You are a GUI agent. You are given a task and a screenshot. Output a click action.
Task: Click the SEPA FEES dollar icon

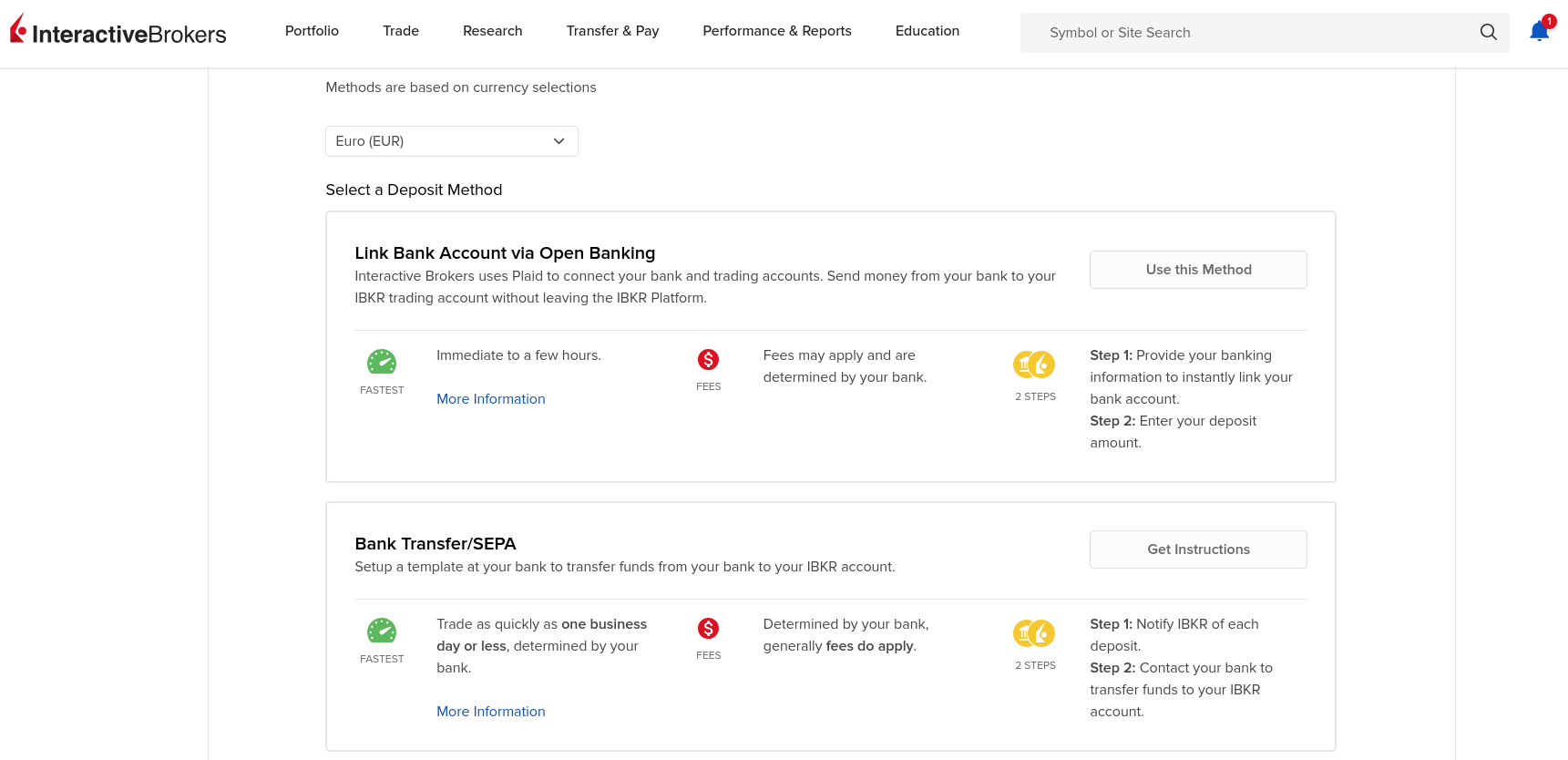pos(708,628)
